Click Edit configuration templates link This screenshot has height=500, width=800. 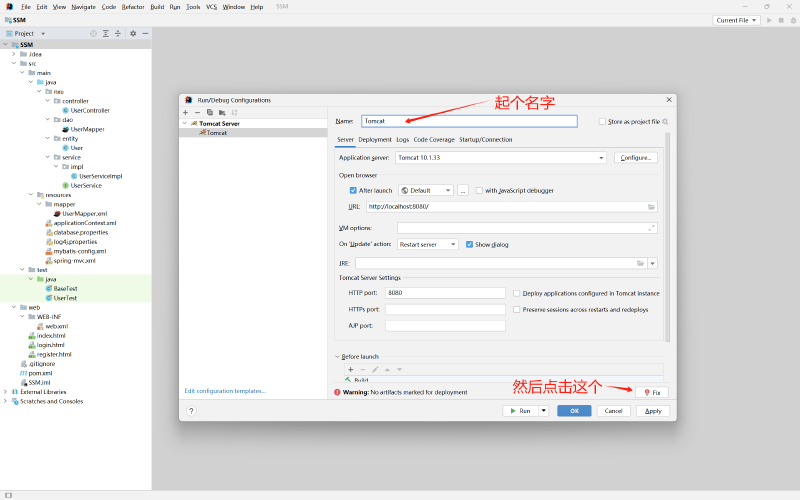tap(225, 391)
